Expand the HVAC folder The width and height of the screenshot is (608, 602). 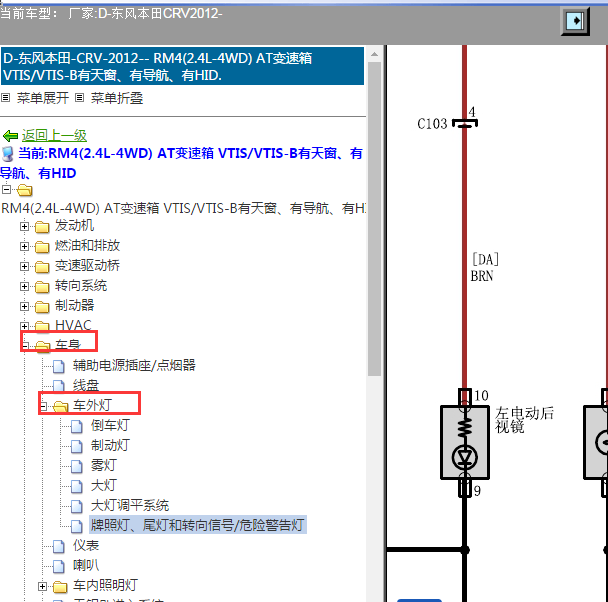click(x=24, y=326)
